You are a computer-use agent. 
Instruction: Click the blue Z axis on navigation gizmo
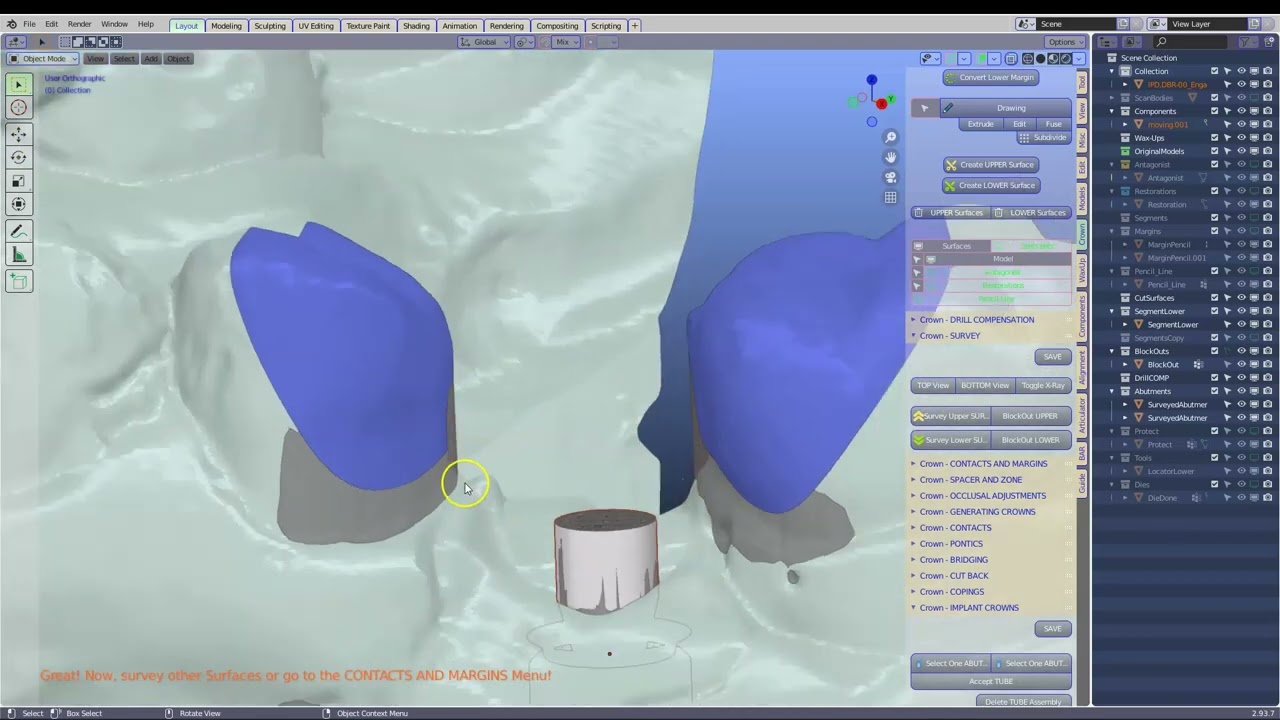click(x=872, y=80)
